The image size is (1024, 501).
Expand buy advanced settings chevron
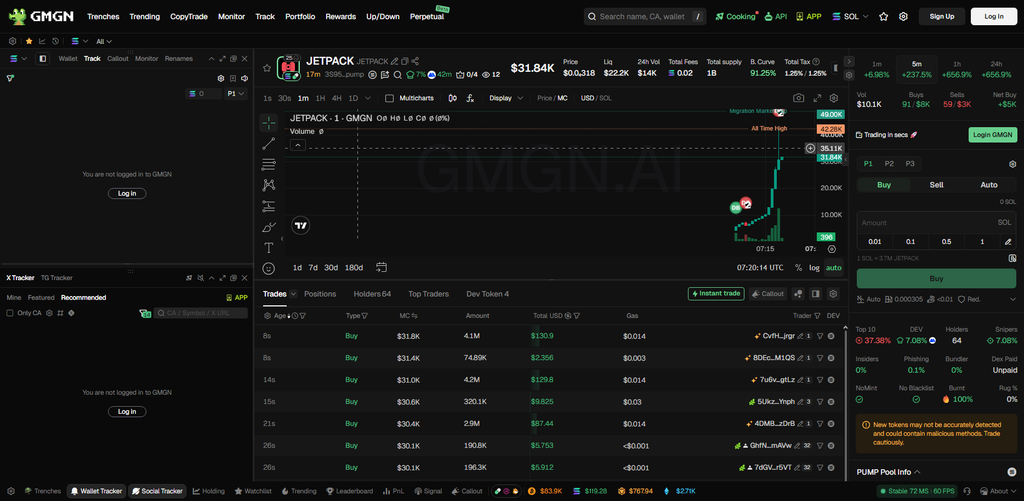coord(1012,299)
